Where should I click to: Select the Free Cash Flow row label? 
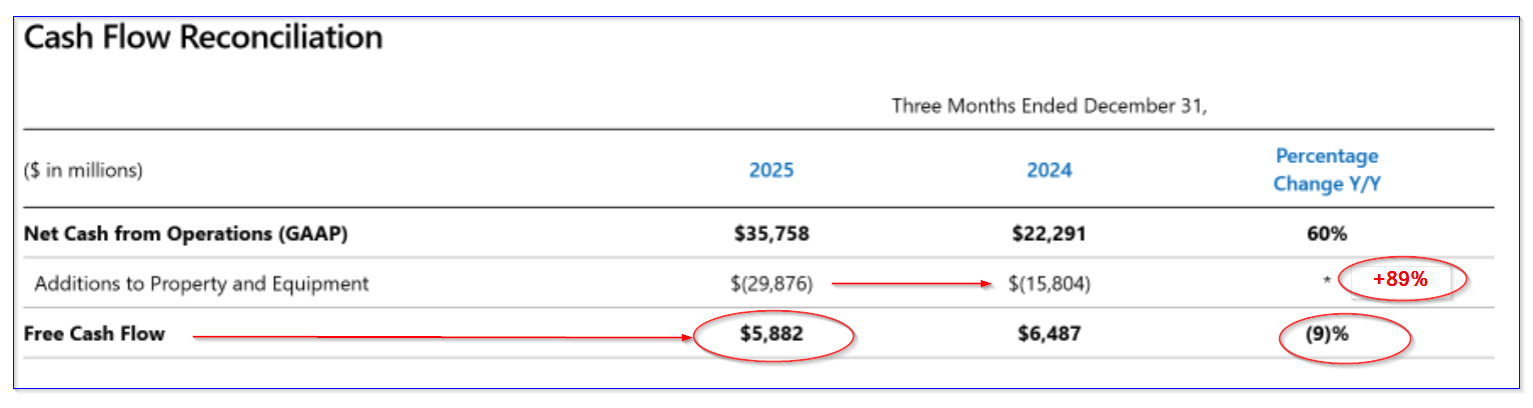pyautogui.click(x=94, y=334)
